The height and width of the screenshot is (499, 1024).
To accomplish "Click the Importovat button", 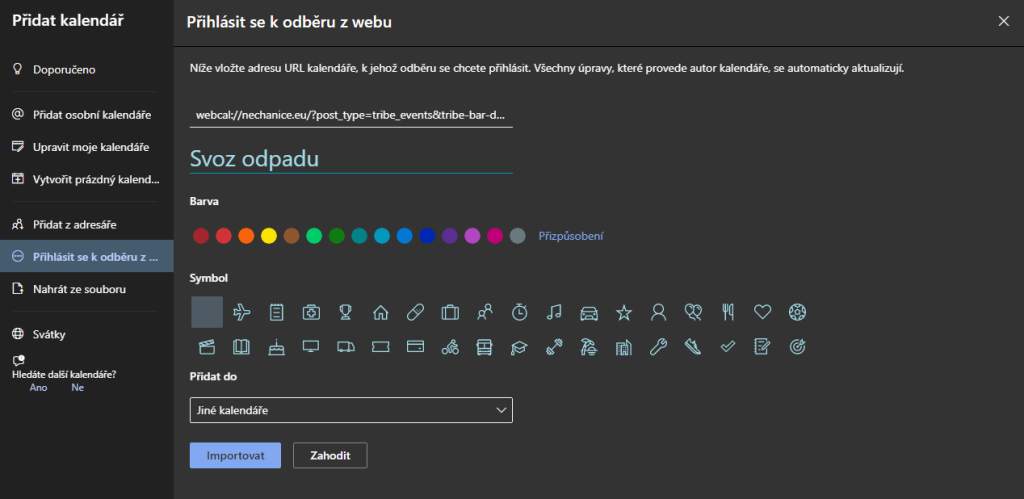I will pos(235,455).
